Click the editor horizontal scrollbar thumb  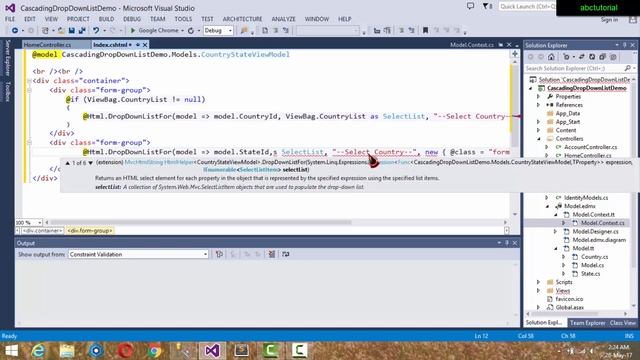[x=200, y=222]
